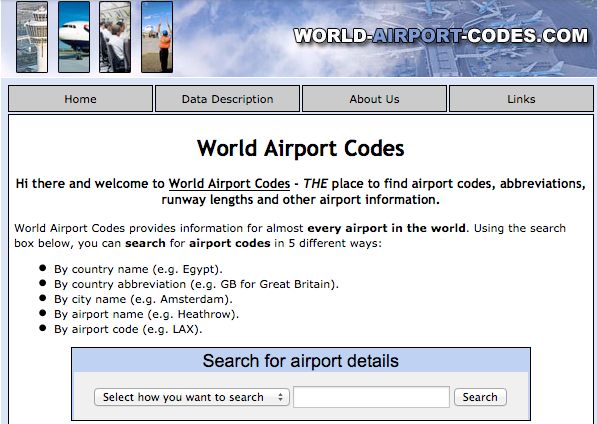Click 'By country name (e.g. Egypt).' item
The image size is (597, 424).
[x=138, y=269]
